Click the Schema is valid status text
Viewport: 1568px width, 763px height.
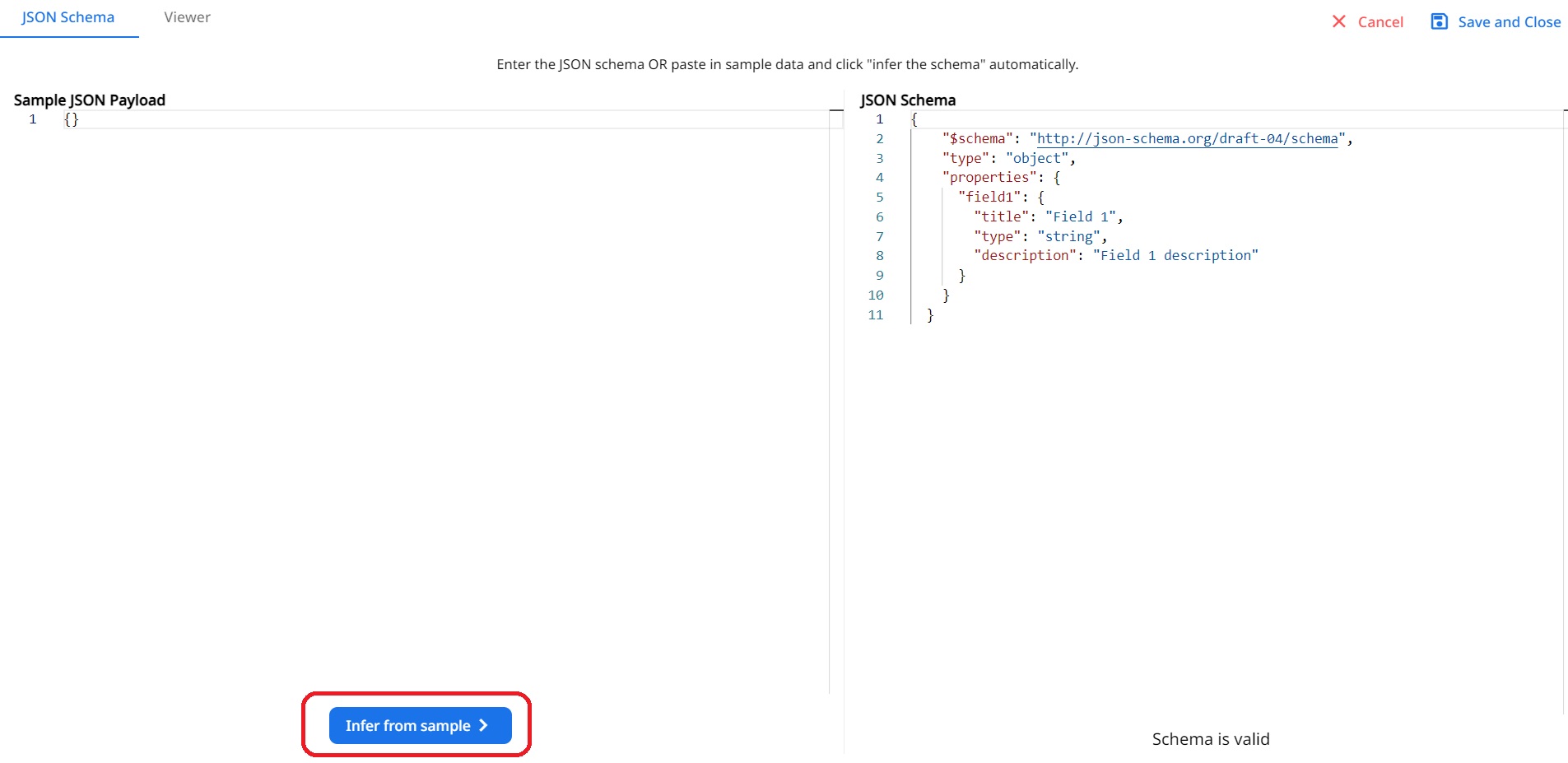click(1211, 739)
